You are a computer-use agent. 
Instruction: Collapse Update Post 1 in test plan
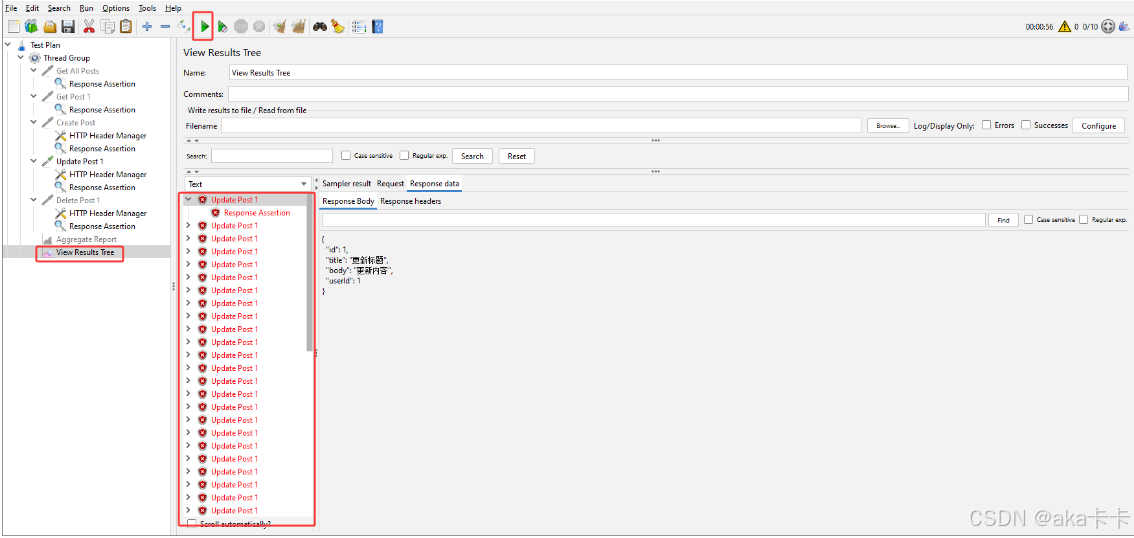pos(34,161)
